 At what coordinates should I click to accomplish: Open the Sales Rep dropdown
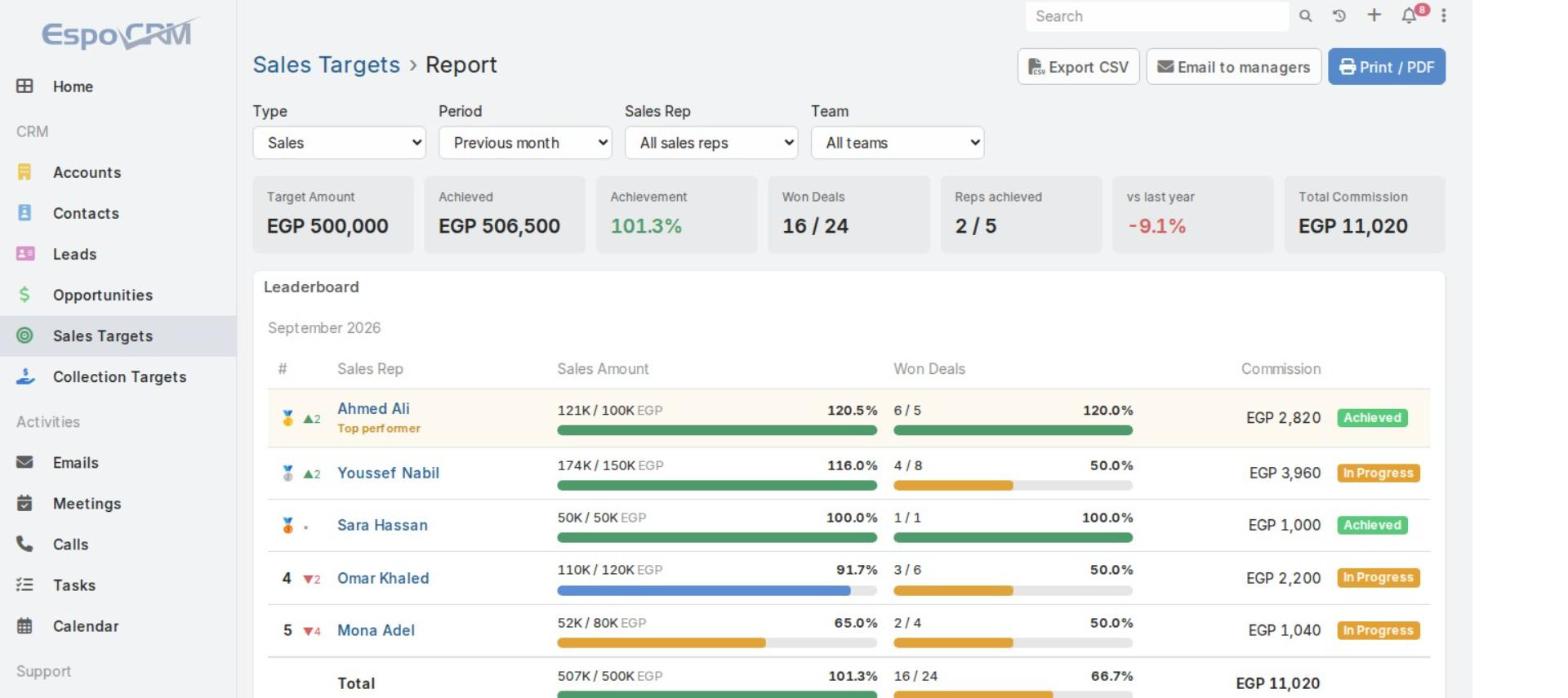(x=711, y=143)
